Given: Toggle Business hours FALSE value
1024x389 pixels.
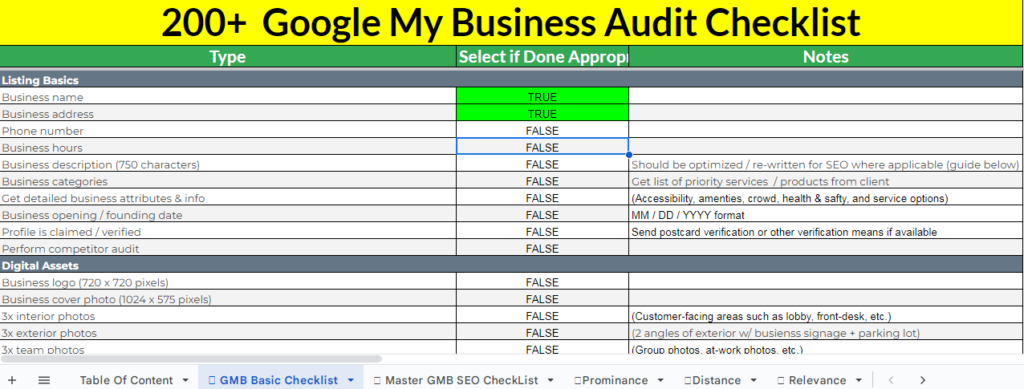Looking at the screenshot, I should point(542,148).
